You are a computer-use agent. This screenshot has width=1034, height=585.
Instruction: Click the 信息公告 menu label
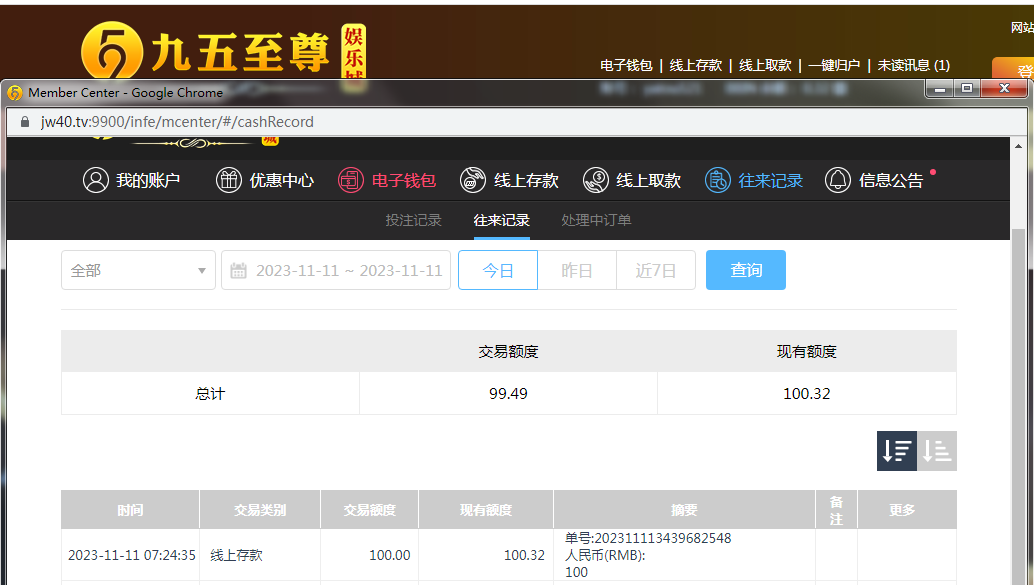(x=891, y=180)
